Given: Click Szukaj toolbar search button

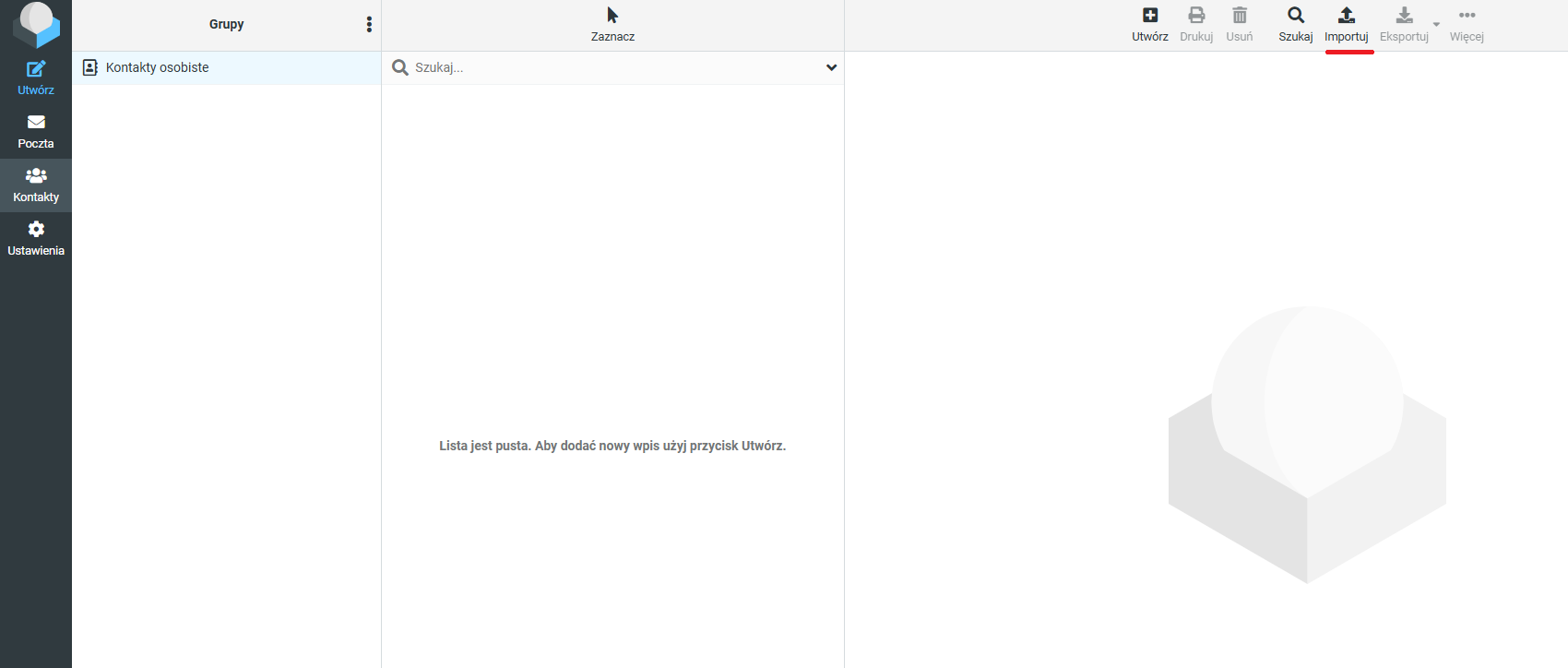Looking at the screenshot, I should pyautogui.click(x=1296, y=25).
